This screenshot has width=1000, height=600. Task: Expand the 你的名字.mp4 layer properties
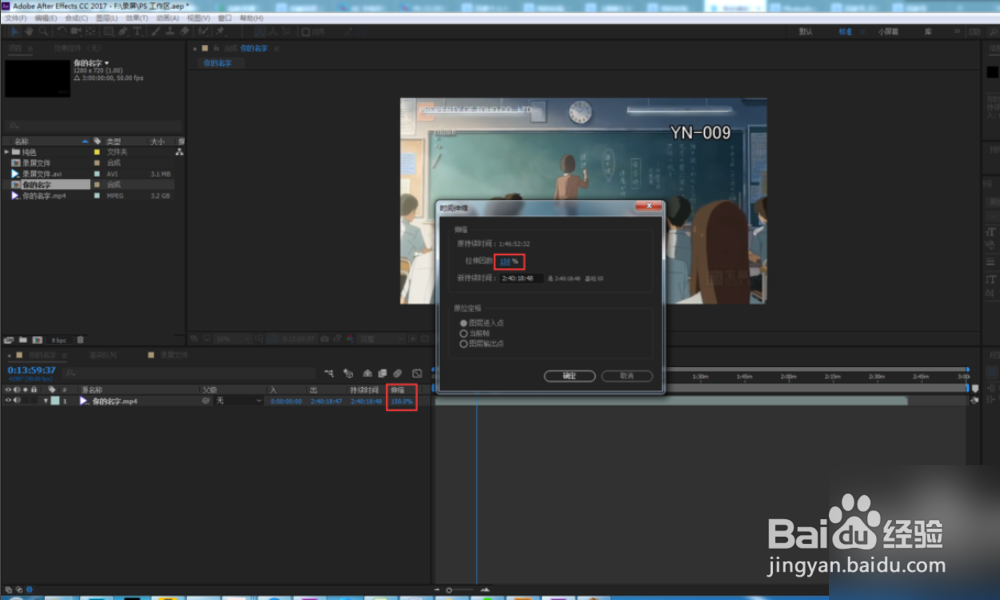pyautogui.click(x=45, y=401)
